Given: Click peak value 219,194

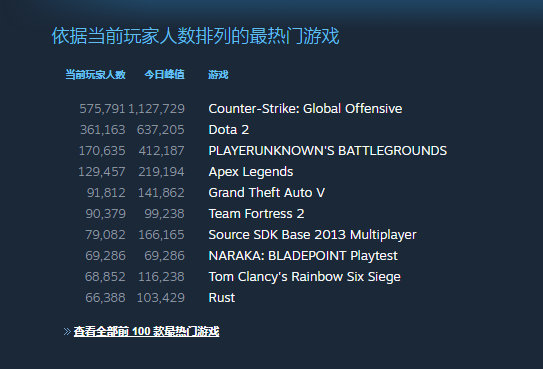Looking at the screenshot, I should tap(161, 172).
